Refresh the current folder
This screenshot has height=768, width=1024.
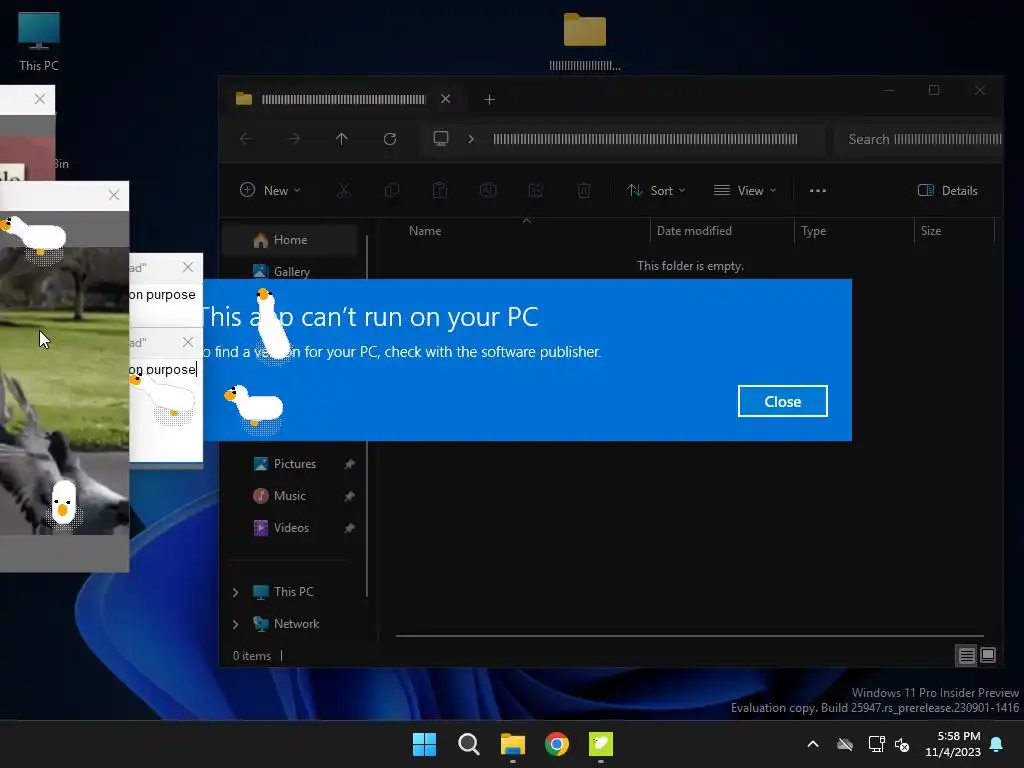point(390,138)
